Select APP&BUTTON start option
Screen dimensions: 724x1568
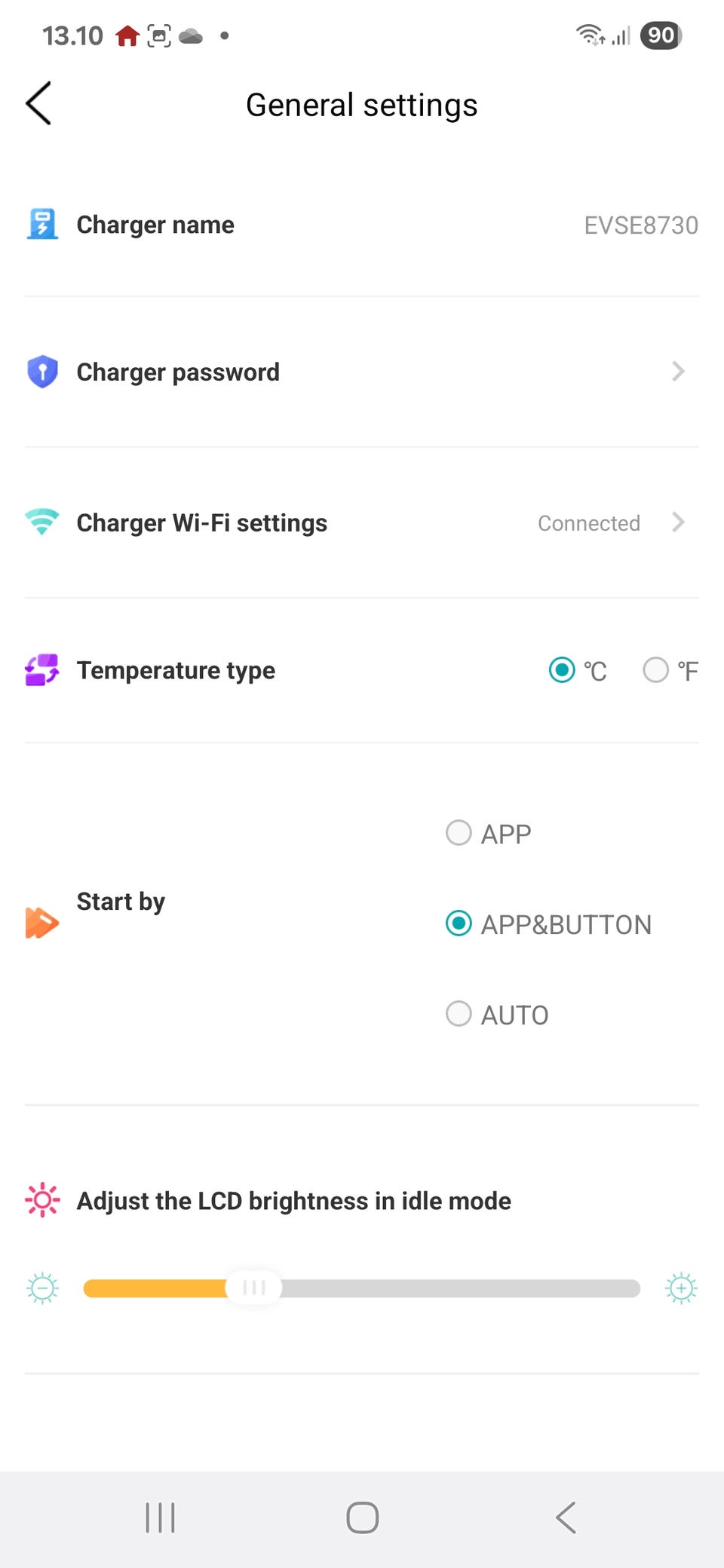pos(459,923)
